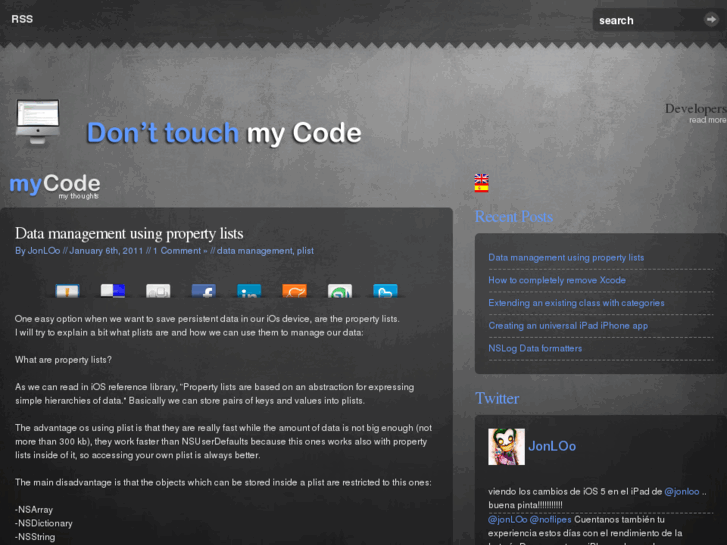Click the January 6th, 2011 post date
Screen dimensions: 727x545
pyautogui.click(x=106, y=251)
